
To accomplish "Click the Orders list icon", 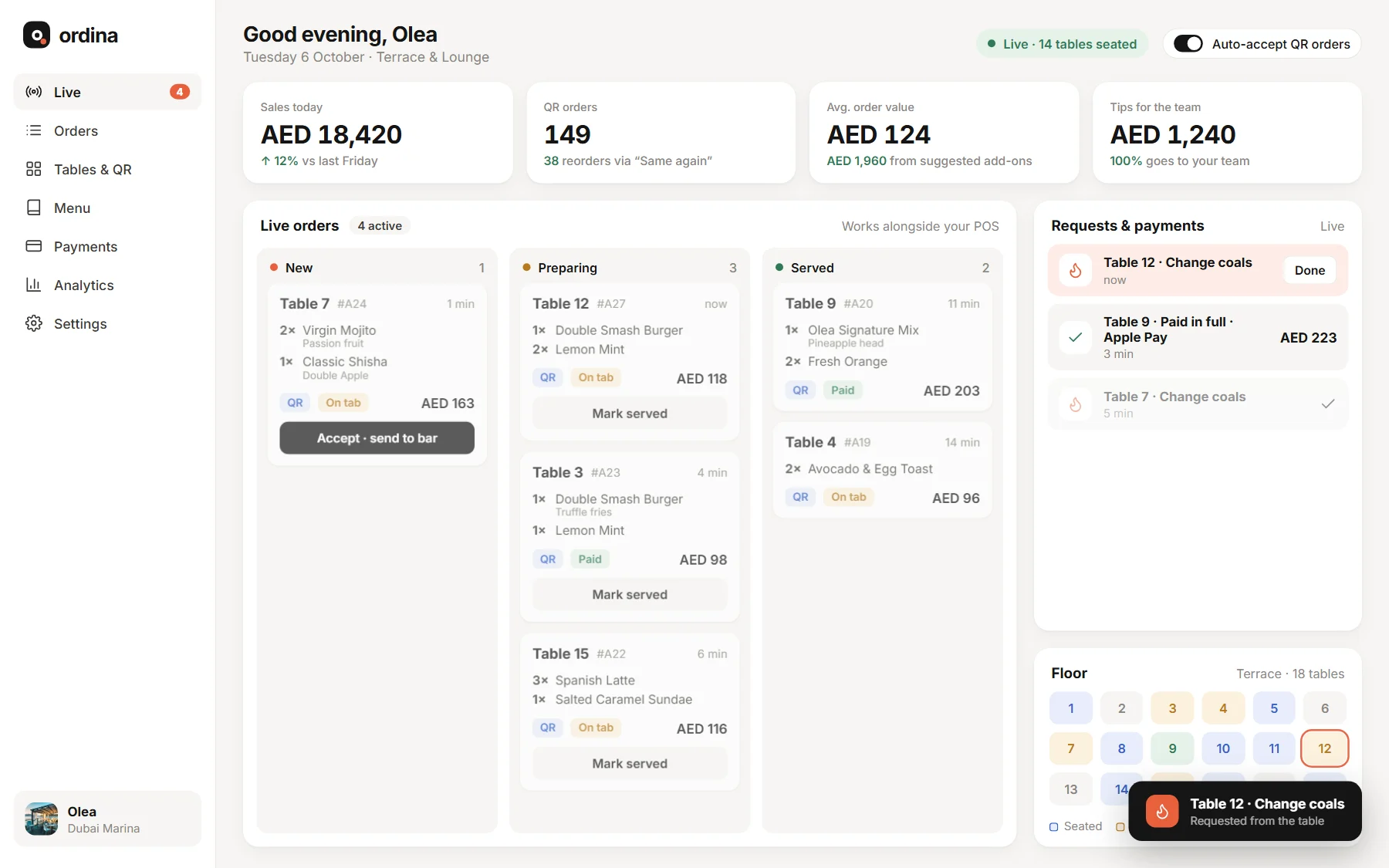I will click(33, 130).
